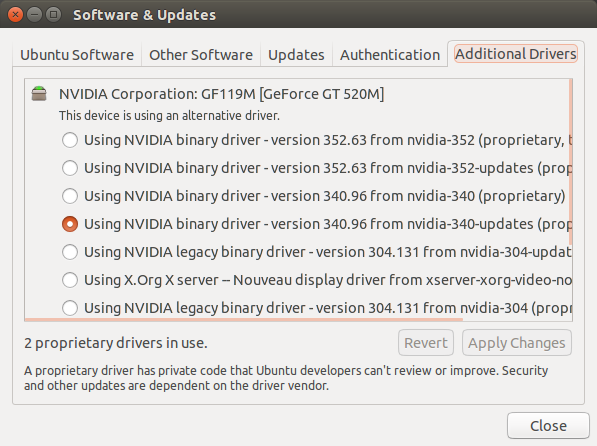This screenshot has width=597, height=446.
Task: Click the NVIDIA graphics card device icon
Action: click(x=39, y=93)
